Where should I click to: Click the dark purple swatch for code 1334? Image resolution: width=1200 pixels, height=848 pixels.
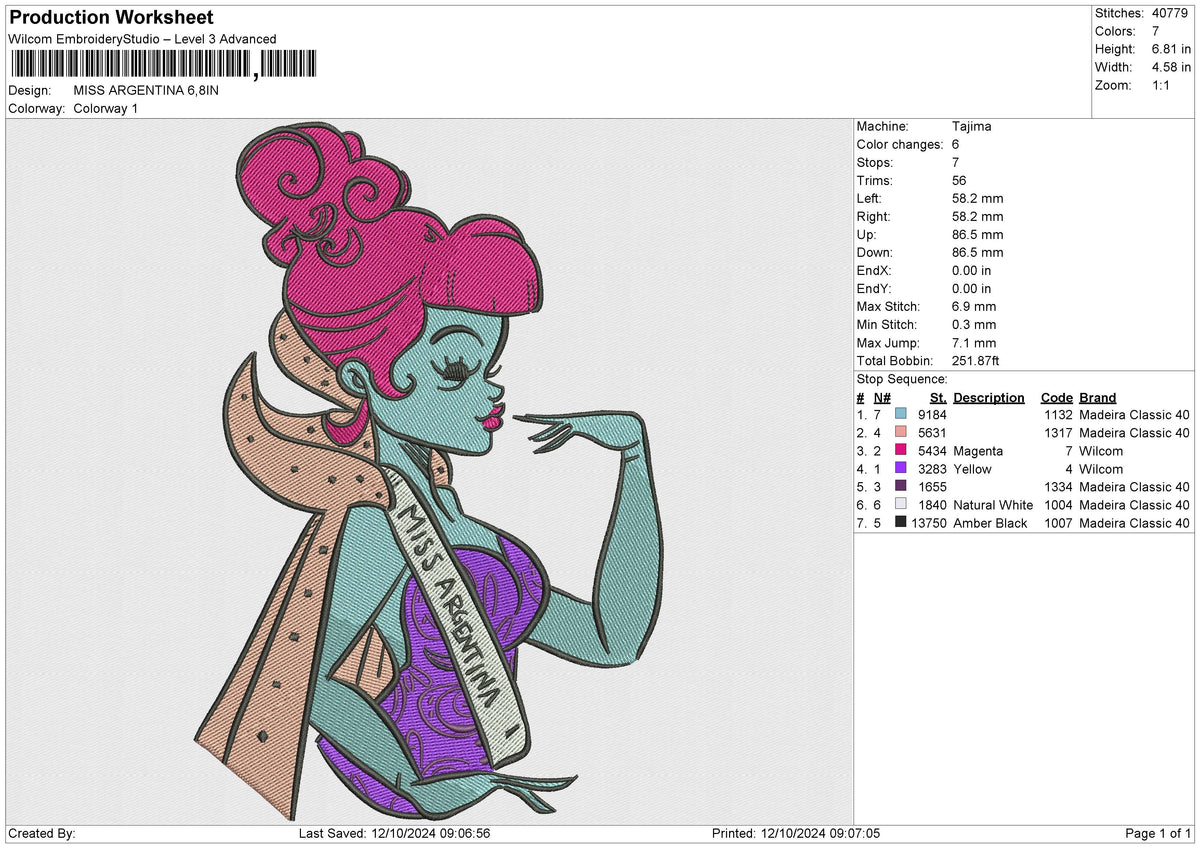click(x=901, y=487)
